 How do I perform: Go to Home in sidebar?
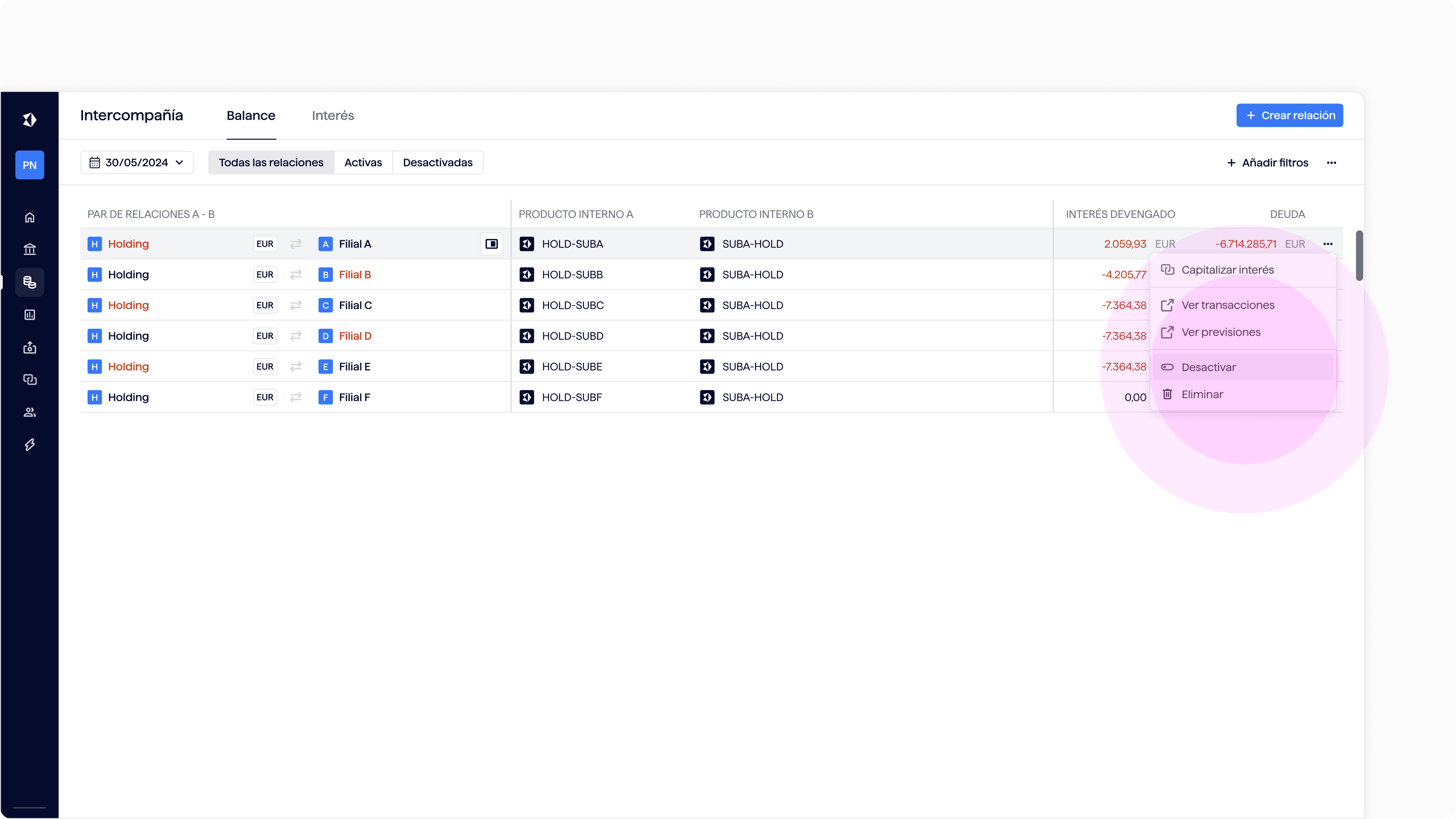point(30,218)
